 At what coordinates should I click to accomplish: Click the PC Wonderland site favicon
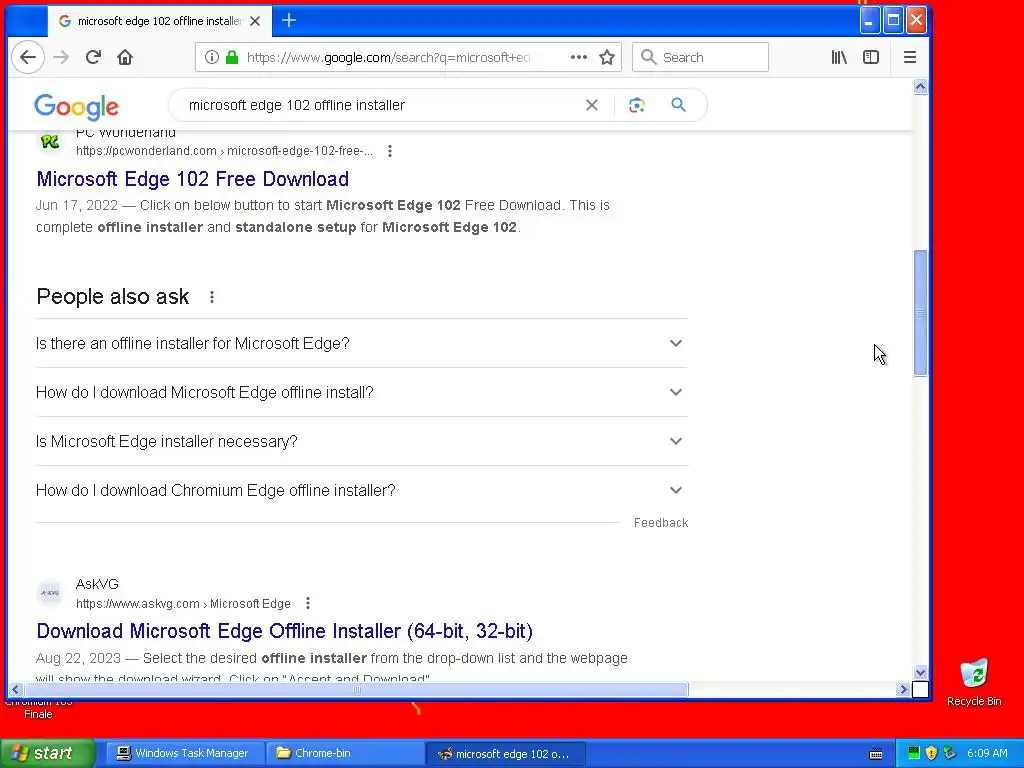(50, 141)
